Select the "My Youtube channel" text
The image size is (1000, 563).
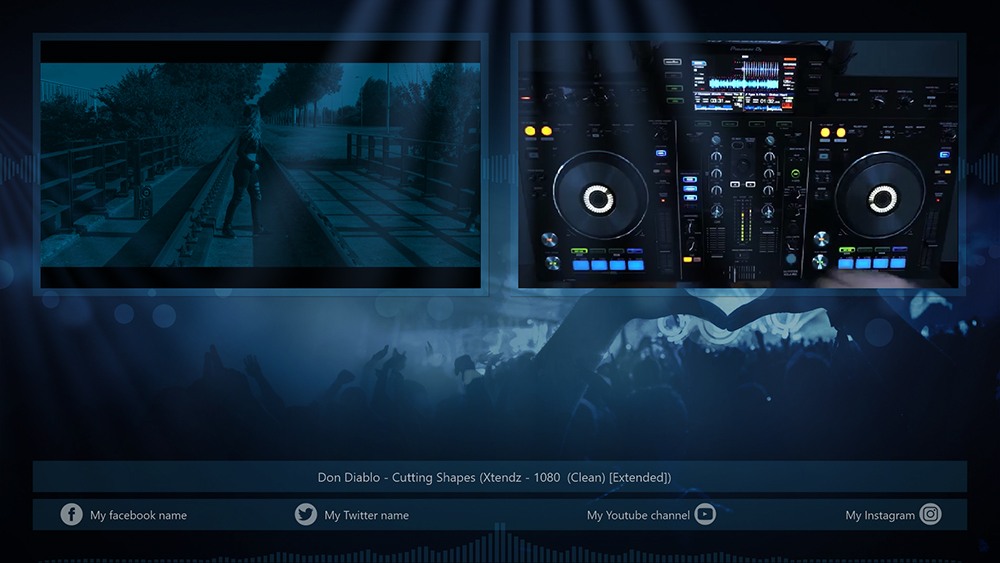tap(638, 515)
